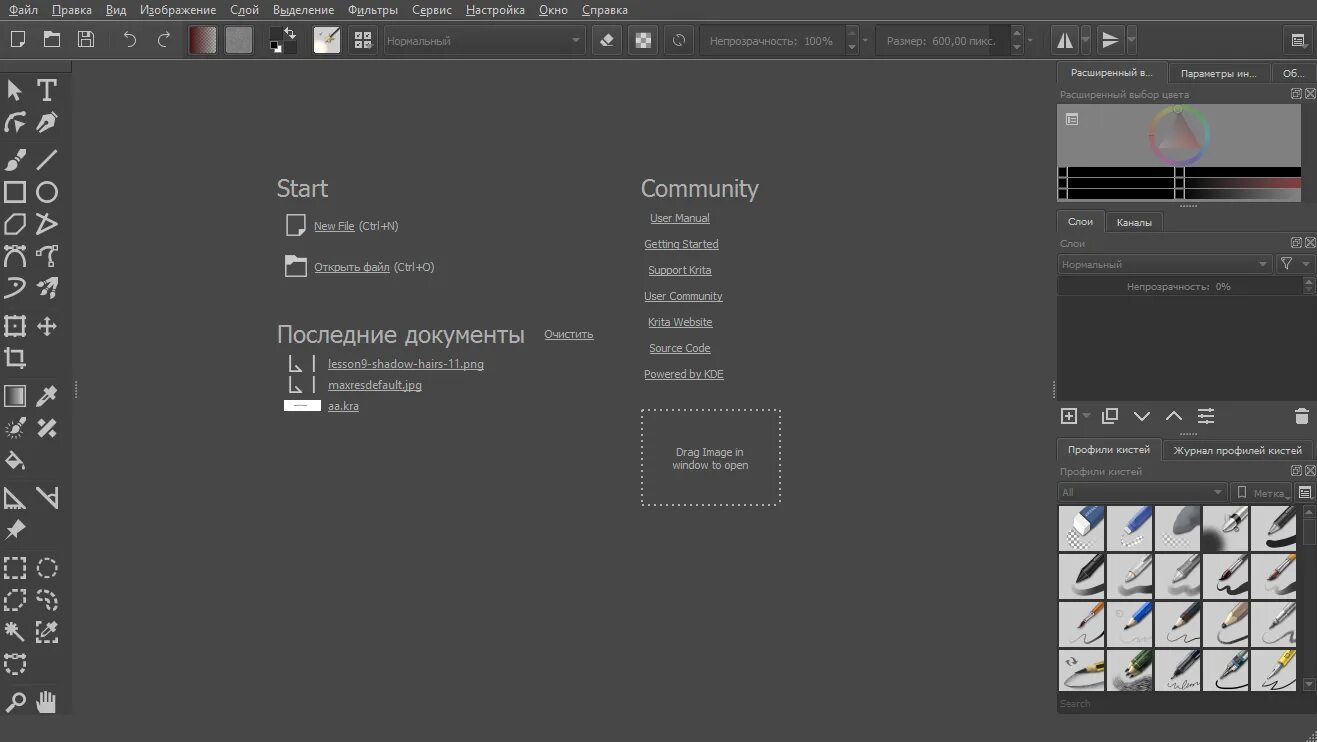The height and width of the screenshot is (742, 1317).
Task: Switch to the Каналы tab
Action: pyautogui.click(x=1134, y=222)
